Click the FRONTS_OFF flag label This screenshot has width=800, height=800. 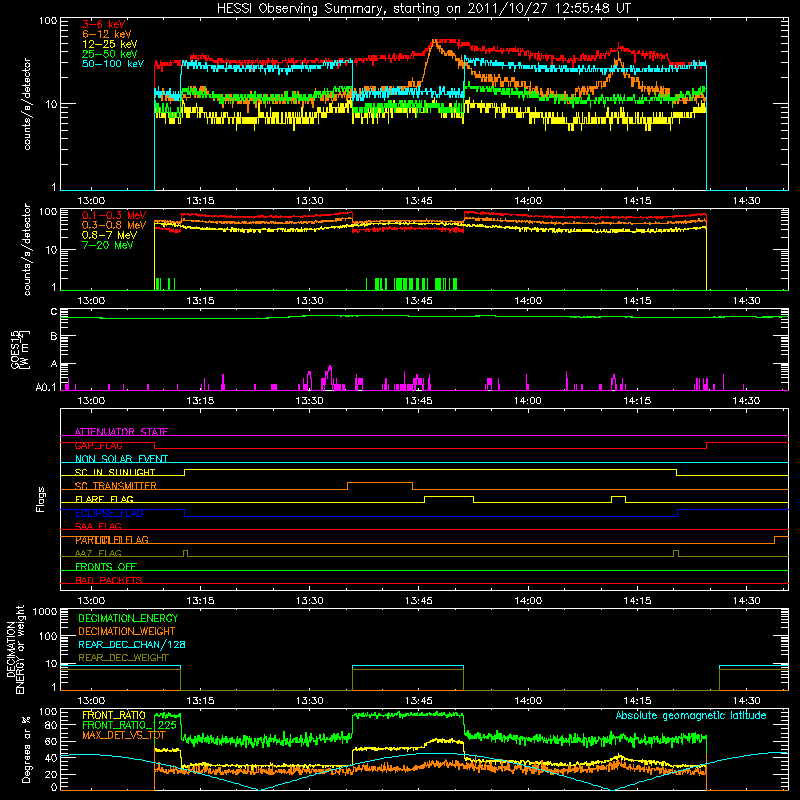pyautogui.click(x=106, y=567)
